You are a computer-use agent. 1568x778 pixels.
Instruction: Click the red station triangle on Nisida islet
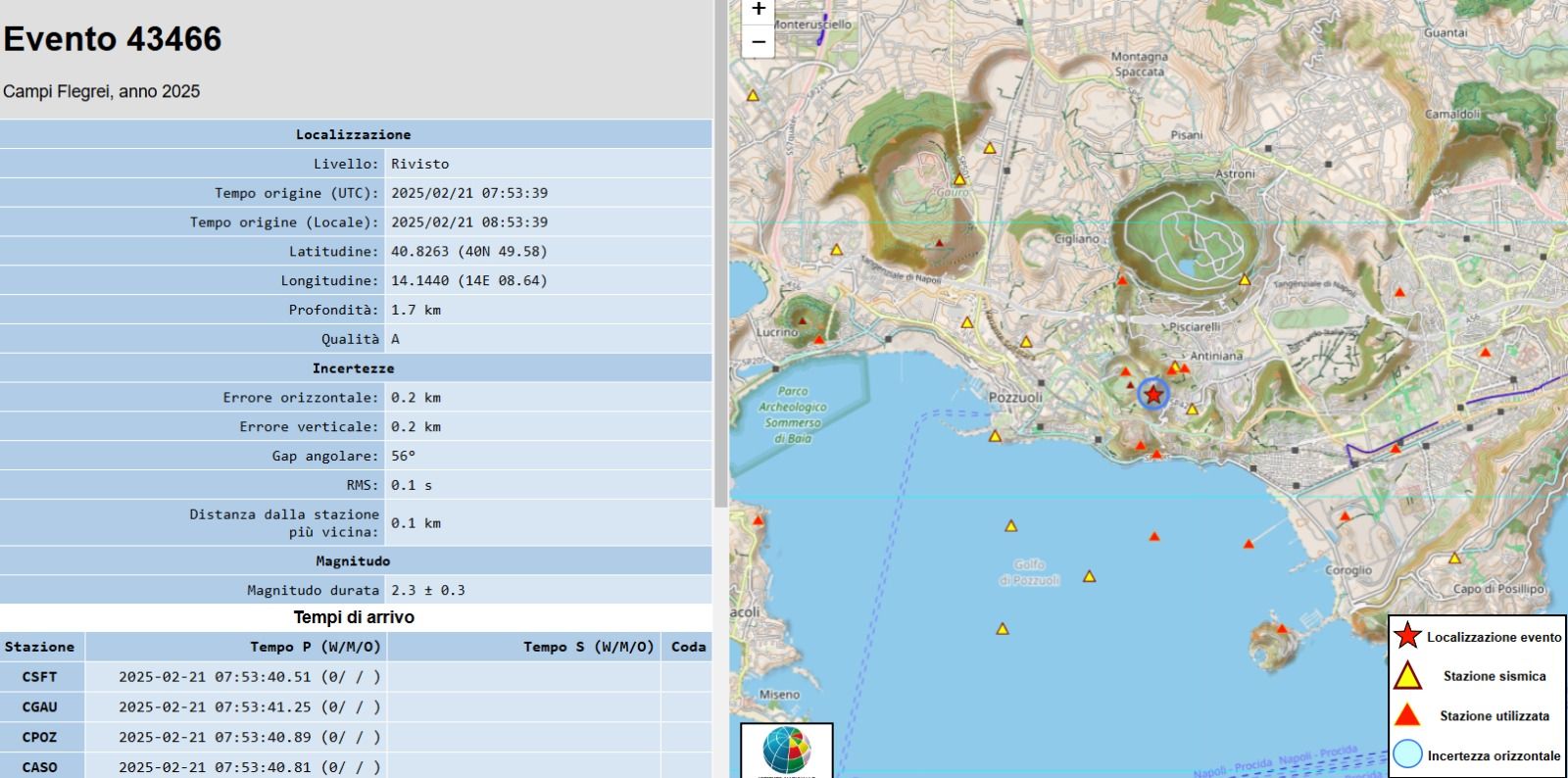pos(1281,628)
